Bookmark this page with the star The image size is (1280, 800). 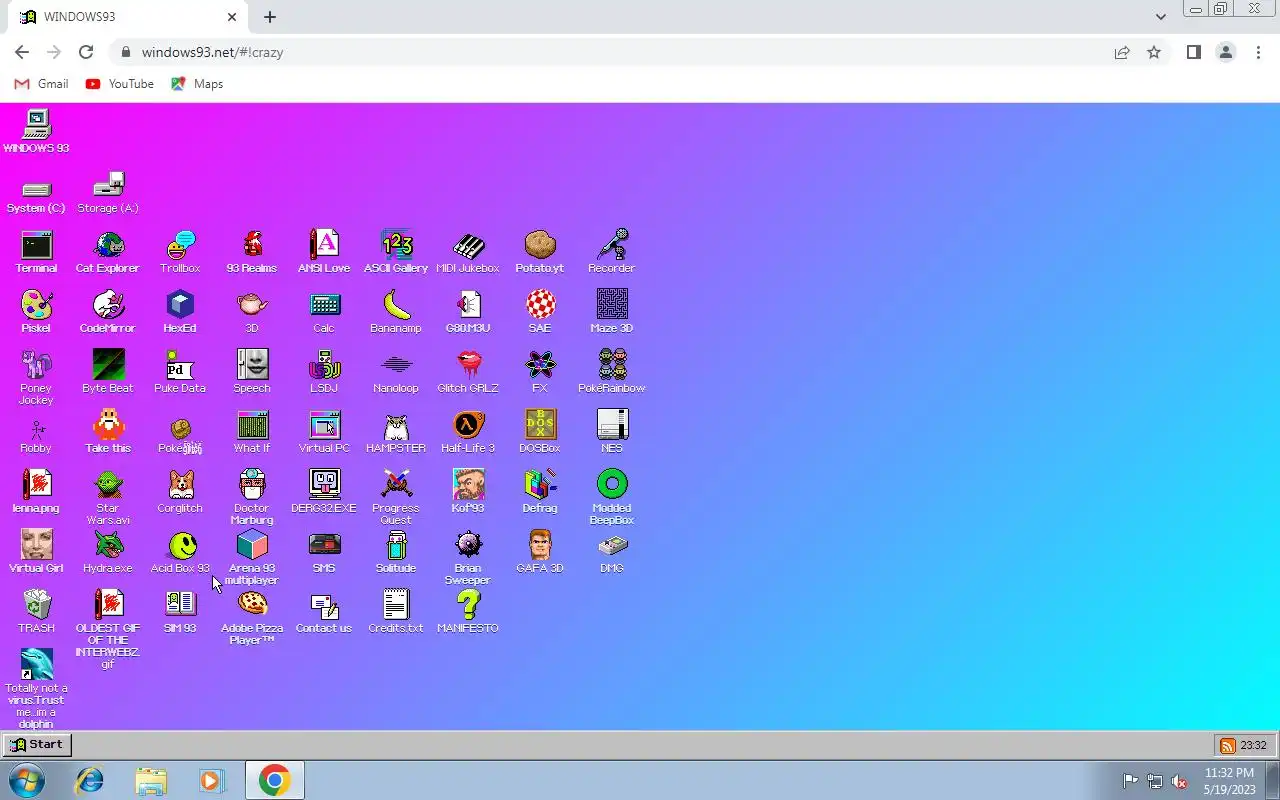[x=1154, y=52]
